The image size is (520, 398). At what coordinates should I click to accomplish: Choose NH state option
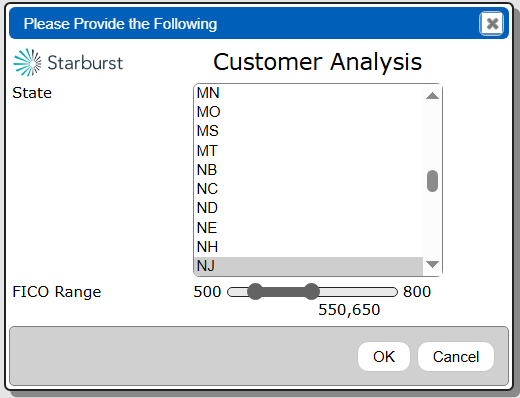pos(308,247)
